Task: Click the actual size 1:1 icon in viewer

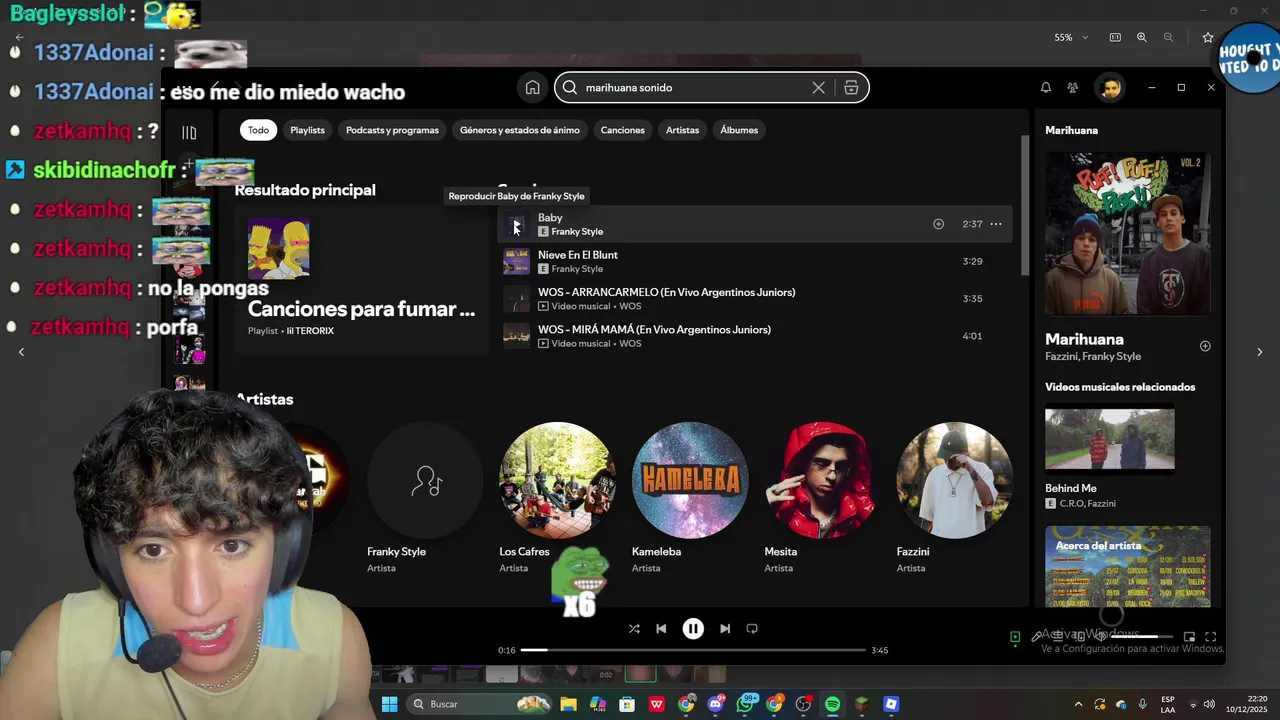Action: 1115,38
